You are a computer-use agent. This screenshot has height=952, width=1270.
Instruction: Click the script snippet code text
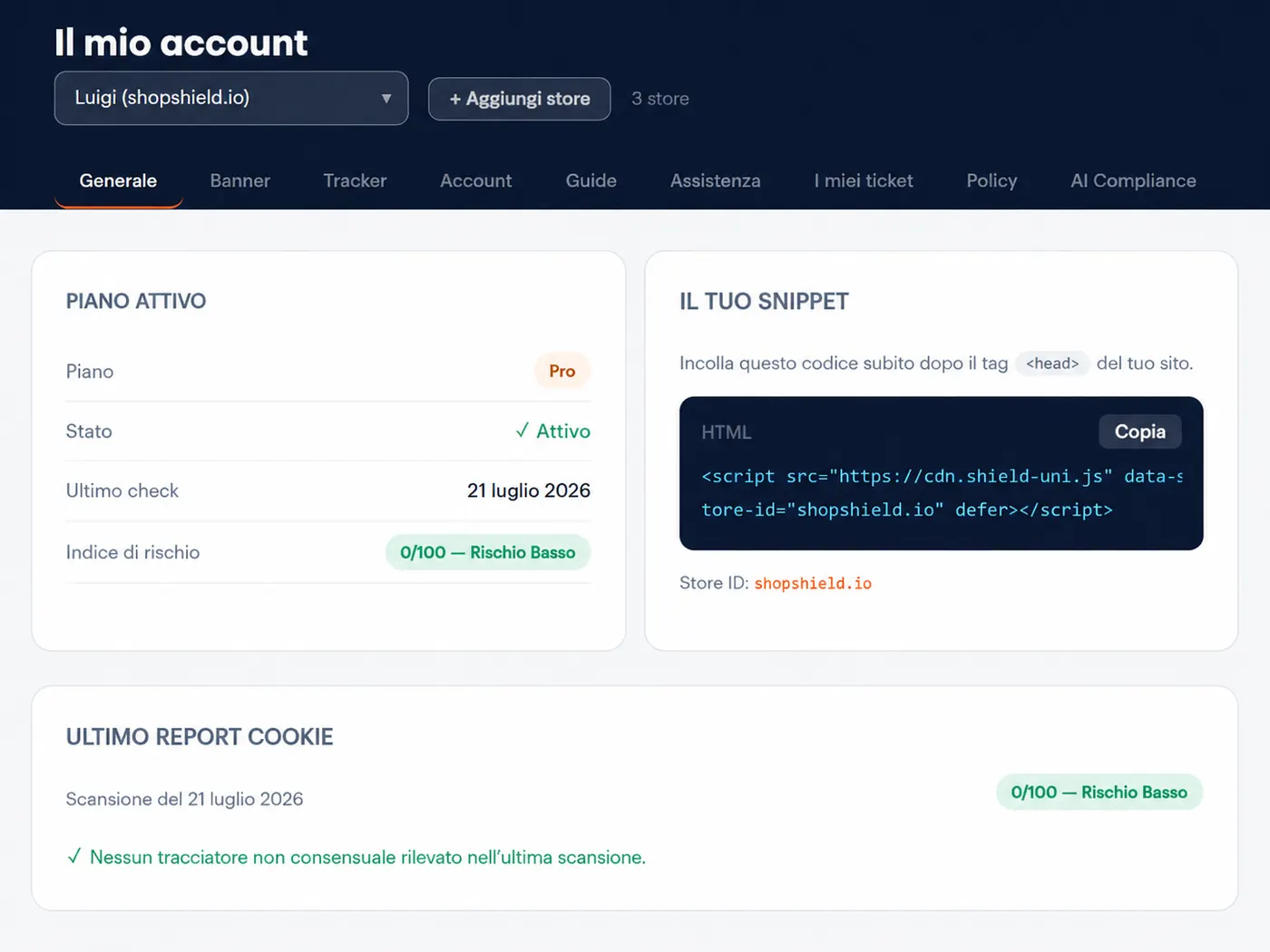point(942,492)
